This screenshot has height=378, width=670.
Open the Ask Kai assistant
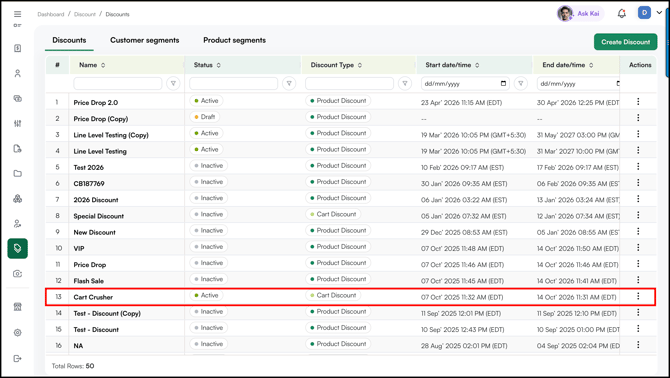click(580, 14)
